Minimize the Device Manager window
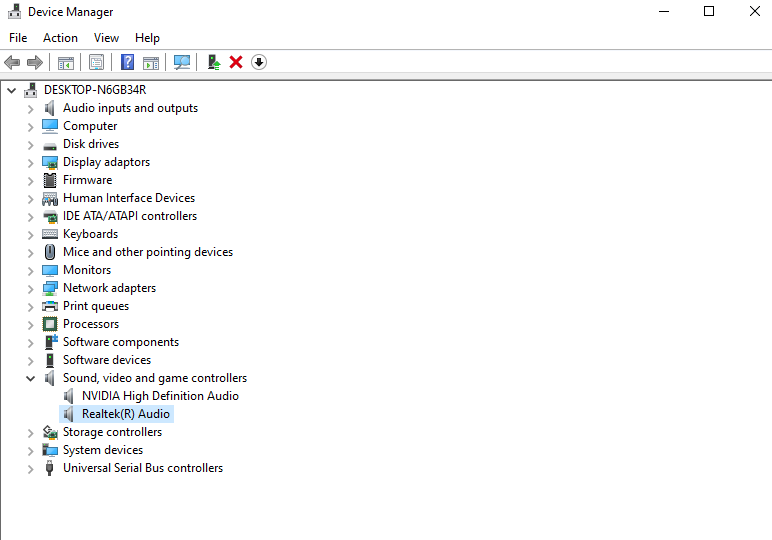The height and width of the screenshot is (540, 772). pyautogui.click(x=664, y=11)
